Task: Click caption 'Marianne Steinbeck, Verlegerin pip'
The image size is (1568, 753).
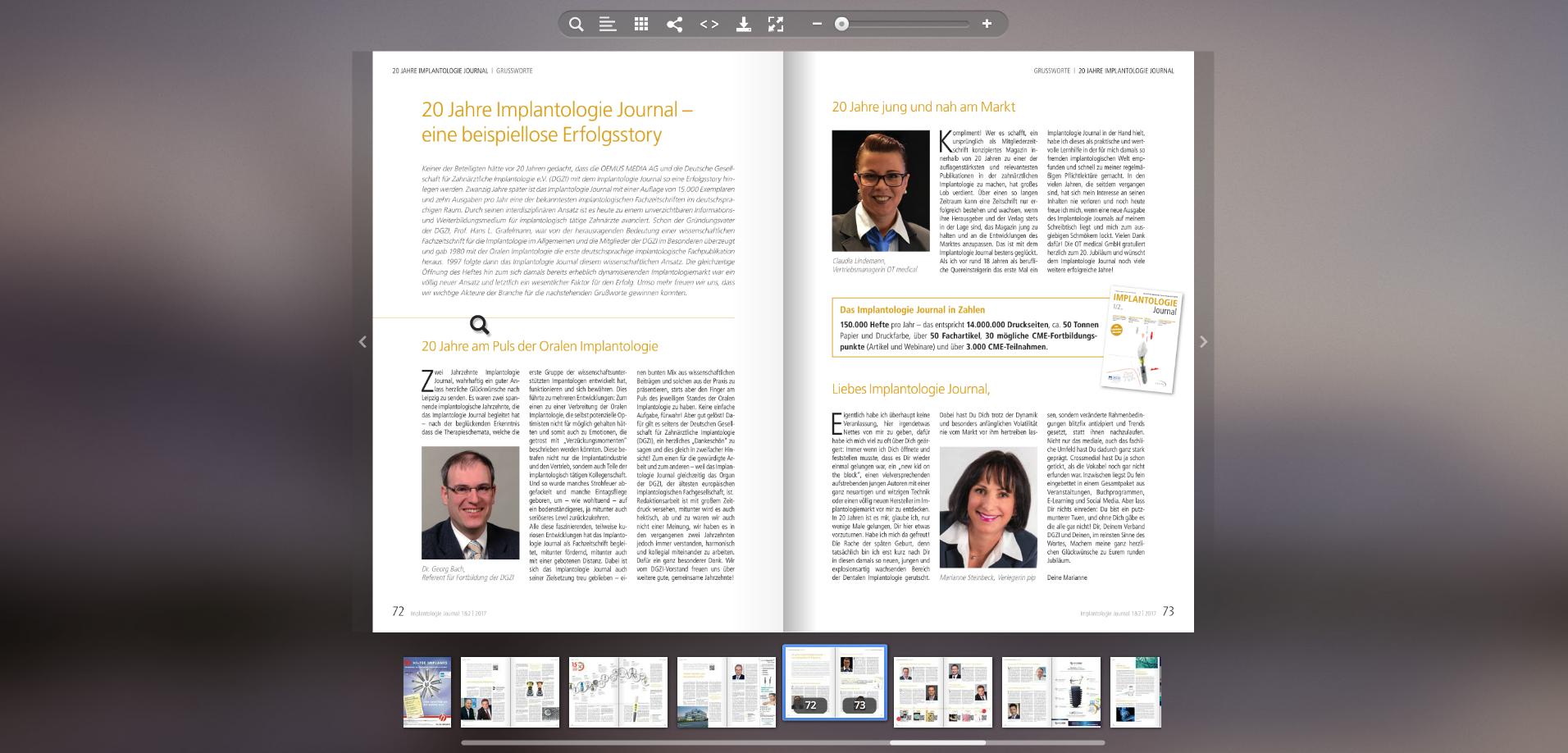Action: [x=987, y=577]
